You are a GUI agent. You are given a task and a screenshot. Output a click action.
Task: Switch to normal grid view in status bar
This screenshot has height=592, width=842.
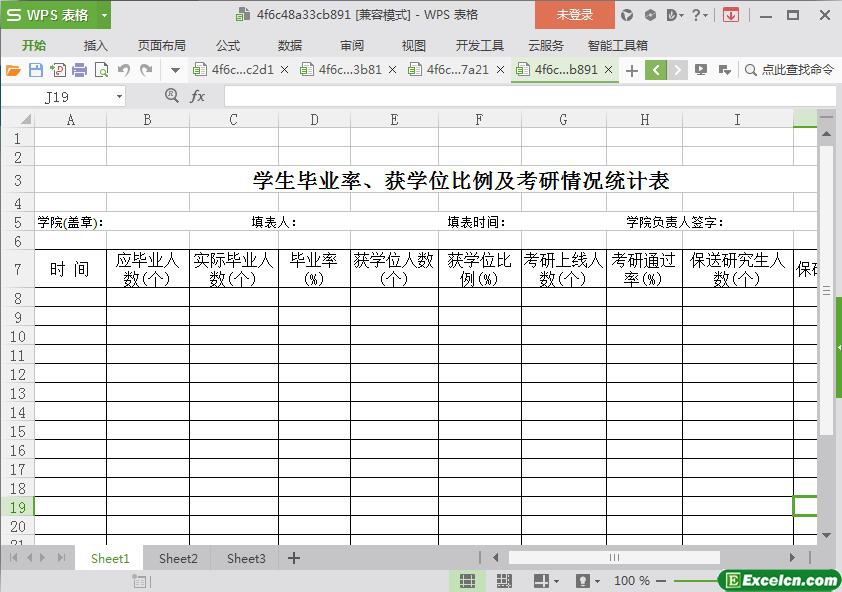point(467,581)
